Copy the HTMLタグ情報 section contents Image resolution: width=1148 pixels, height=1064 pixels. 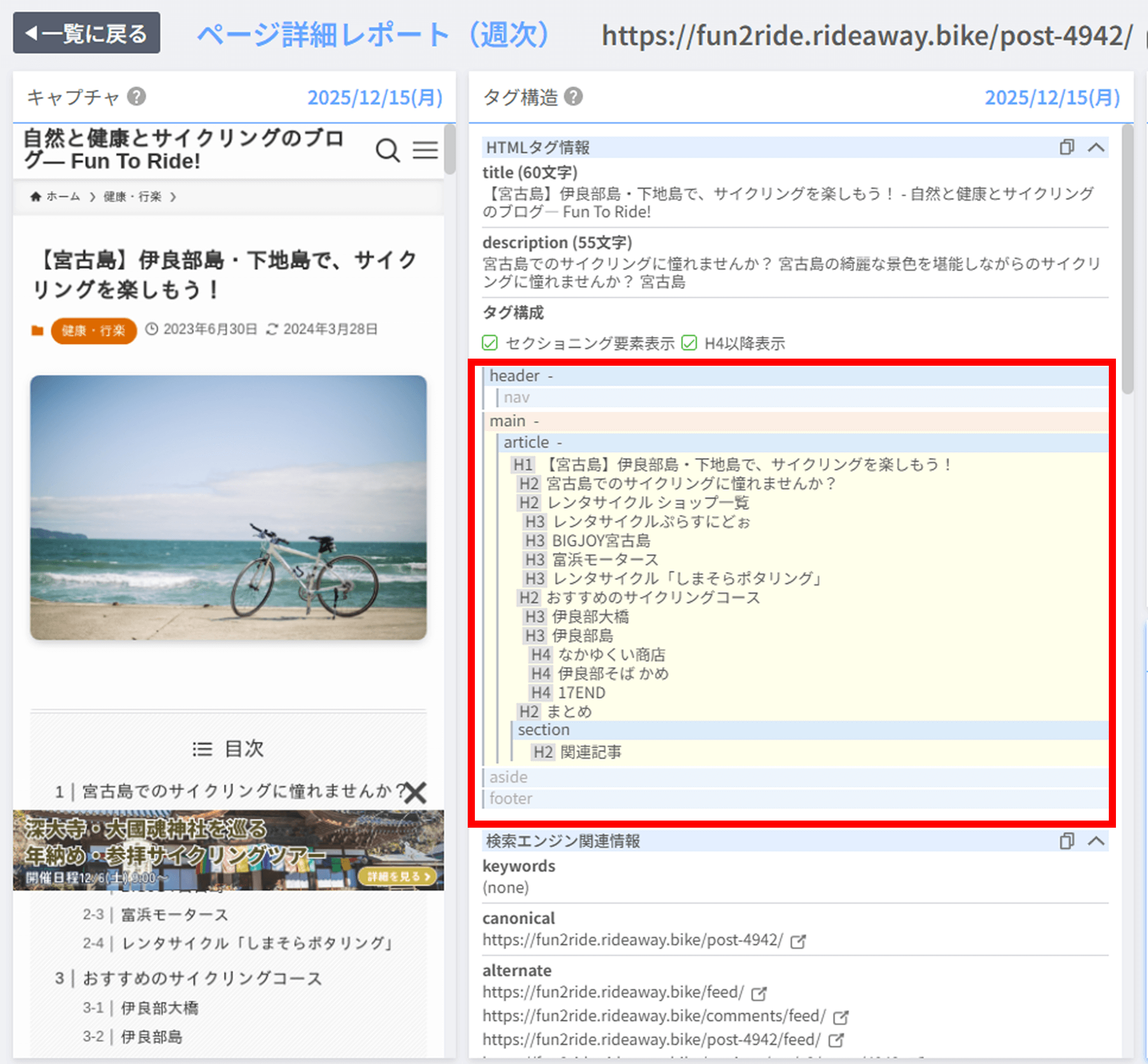pos(1067,147)
